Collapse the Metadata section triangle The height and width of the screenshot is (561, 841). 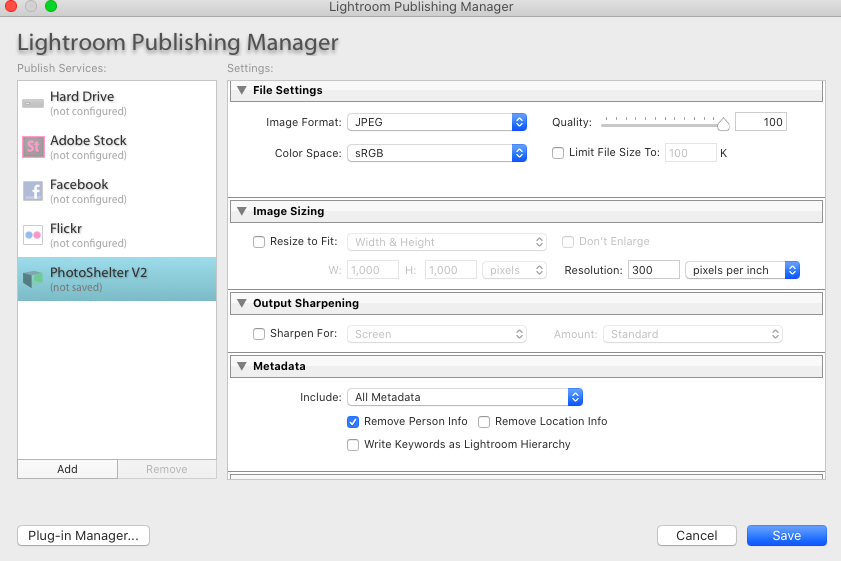click(x=241, y=367)
